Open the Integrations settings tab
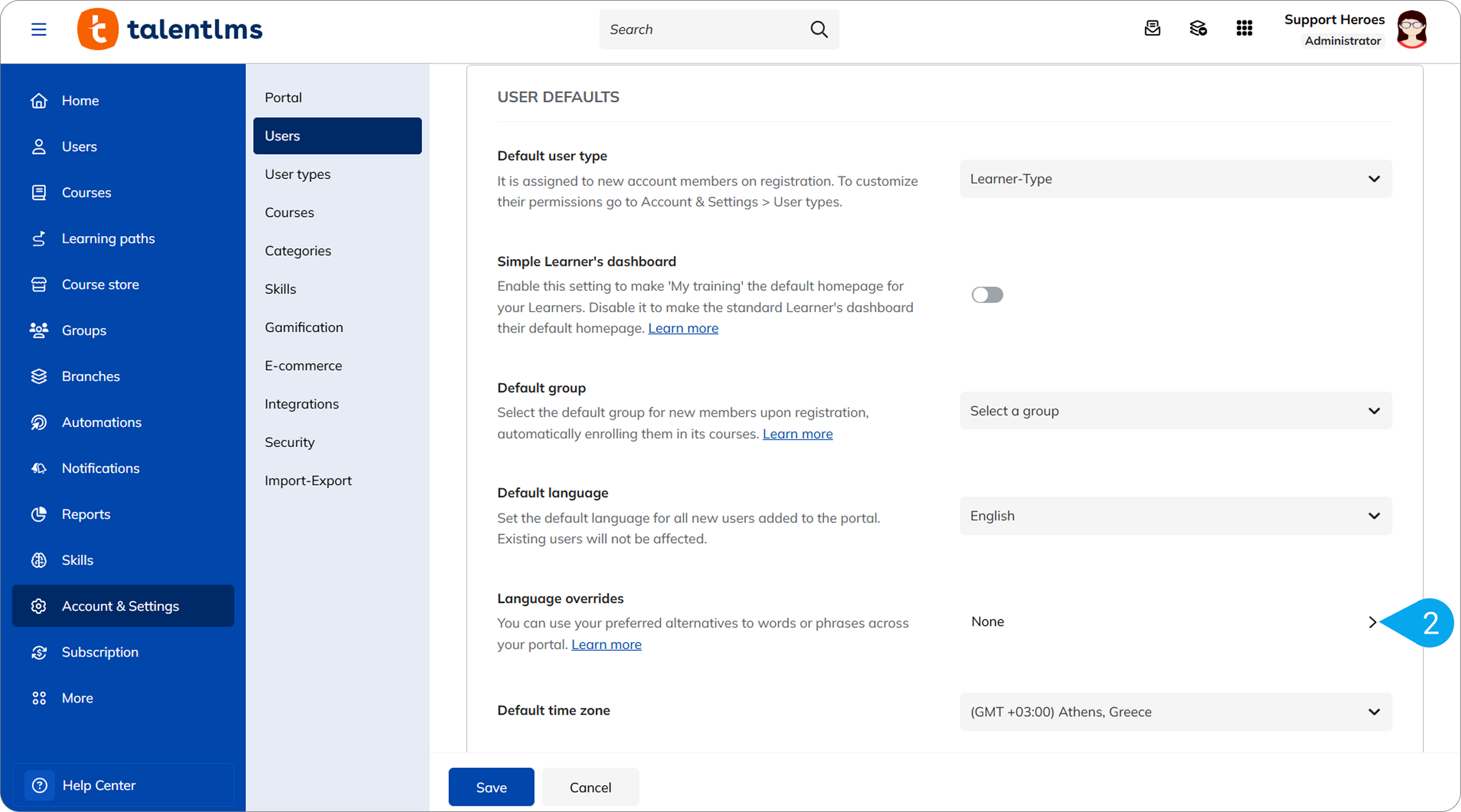 pos(338,404)
